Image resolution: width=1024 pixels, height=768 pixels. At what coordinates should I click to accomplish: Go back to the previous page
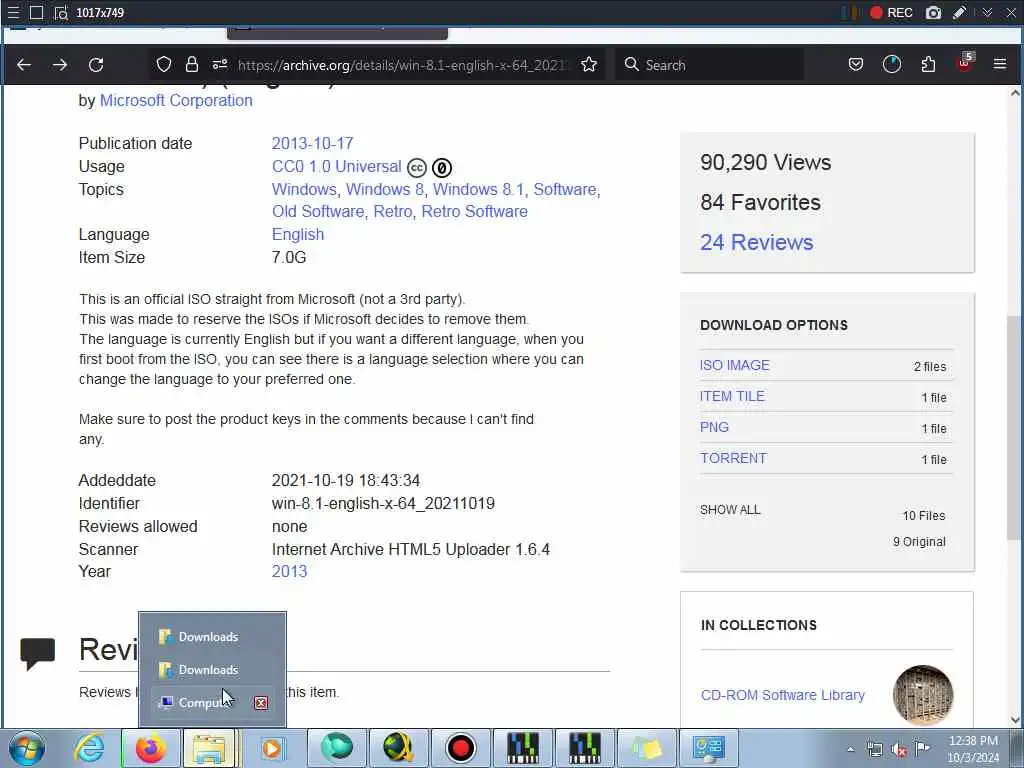pos(24,65)
